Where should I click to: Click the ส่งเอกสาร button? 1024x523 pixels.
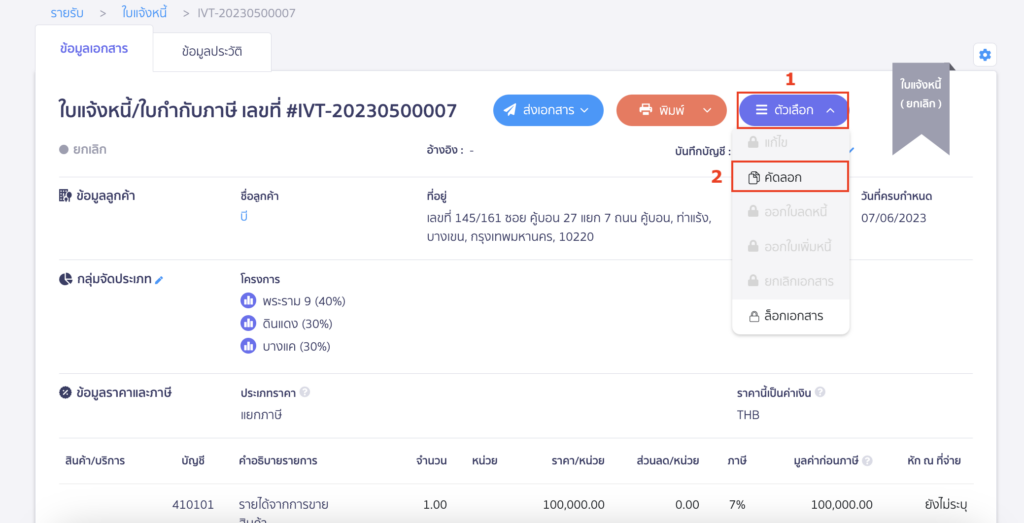[x=549, y=110]
